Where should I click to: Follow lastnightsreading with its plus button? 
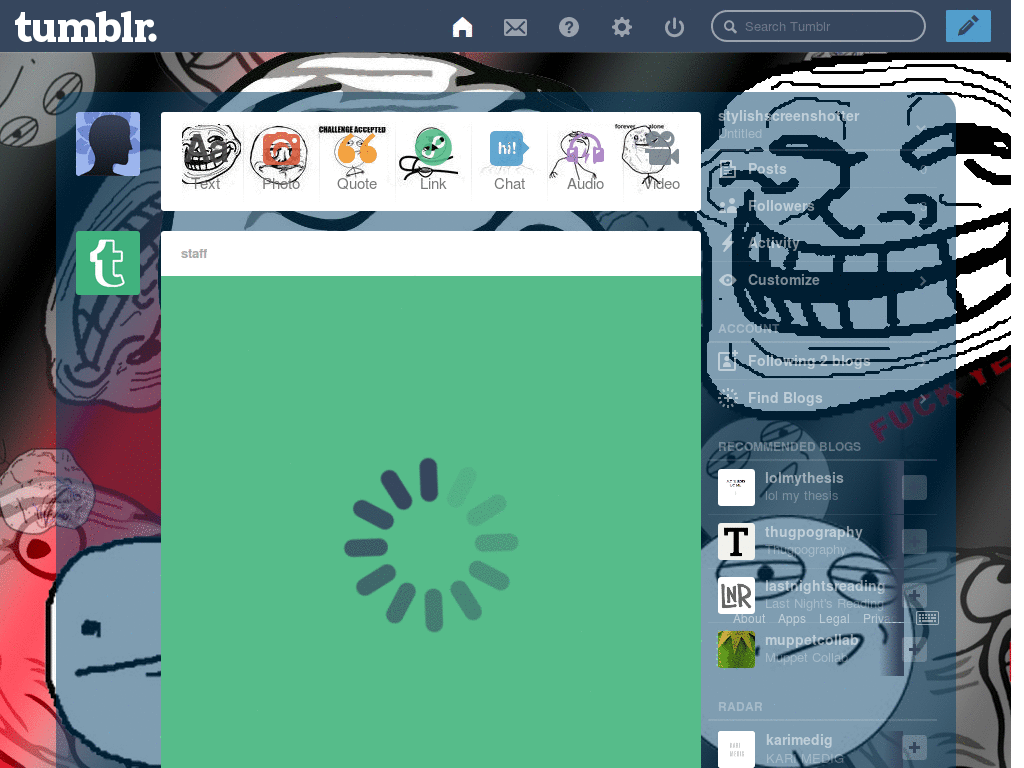(914, 596)
